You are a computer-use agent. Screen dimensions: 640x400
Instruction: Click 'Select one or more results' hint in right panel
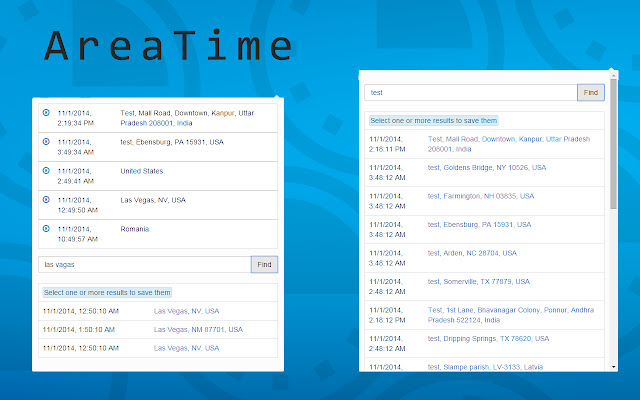click(x=433, y=120)
